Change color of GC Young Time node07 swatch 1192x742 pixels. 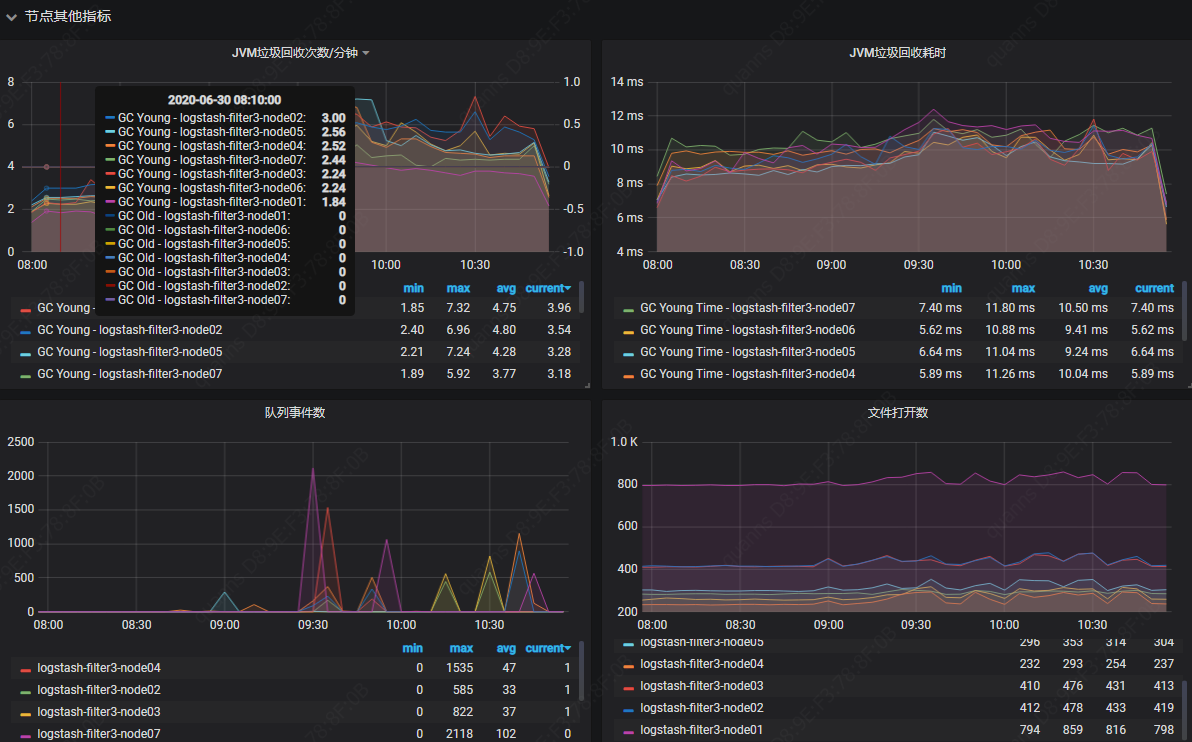point(628,310)
